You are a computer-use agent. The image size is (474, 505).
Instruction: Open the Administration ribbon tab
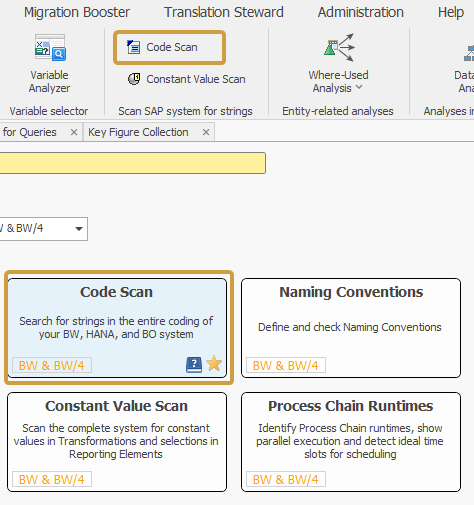coord(361,12)
